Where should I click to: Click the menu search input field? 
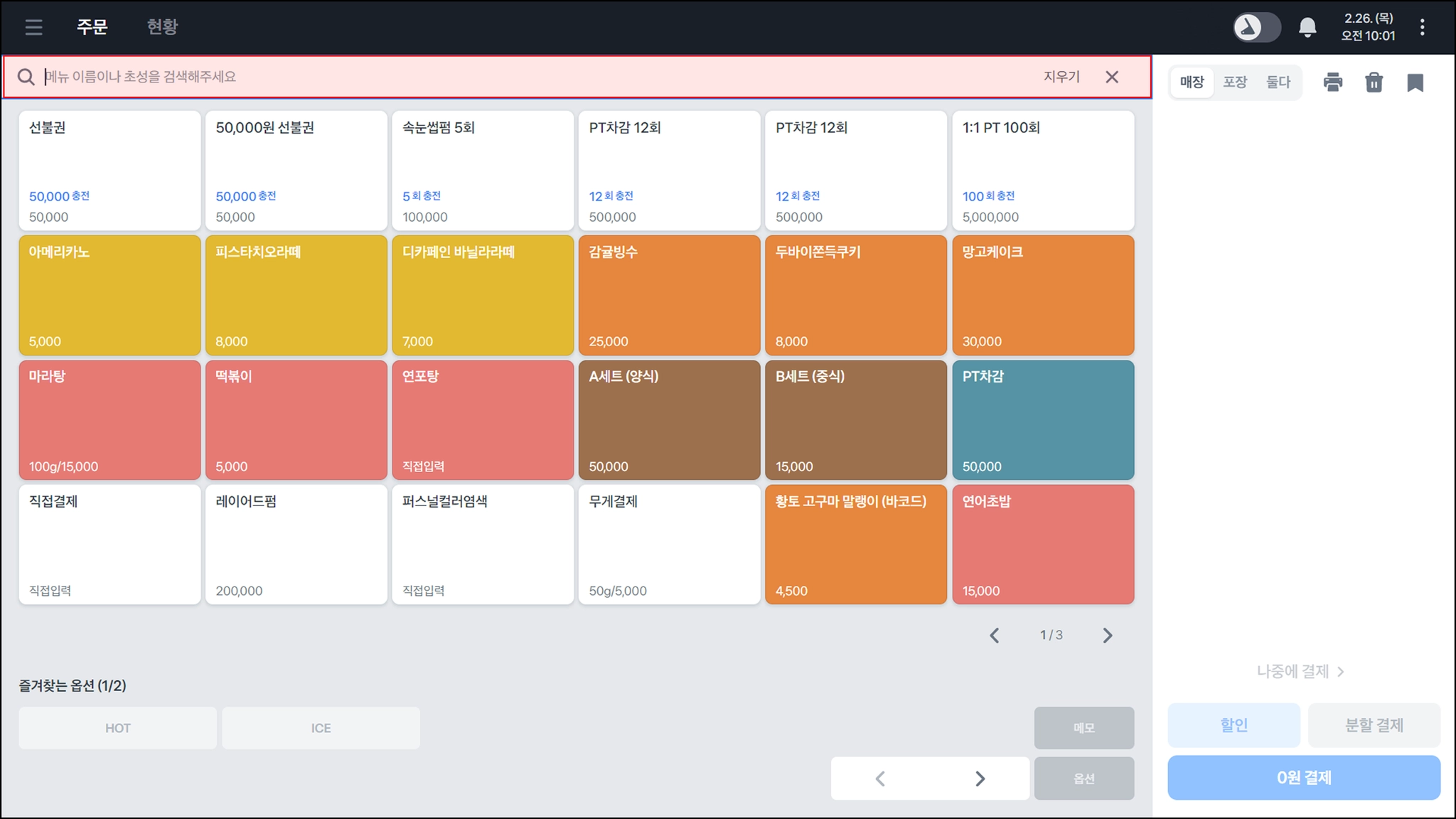[498, 77]
